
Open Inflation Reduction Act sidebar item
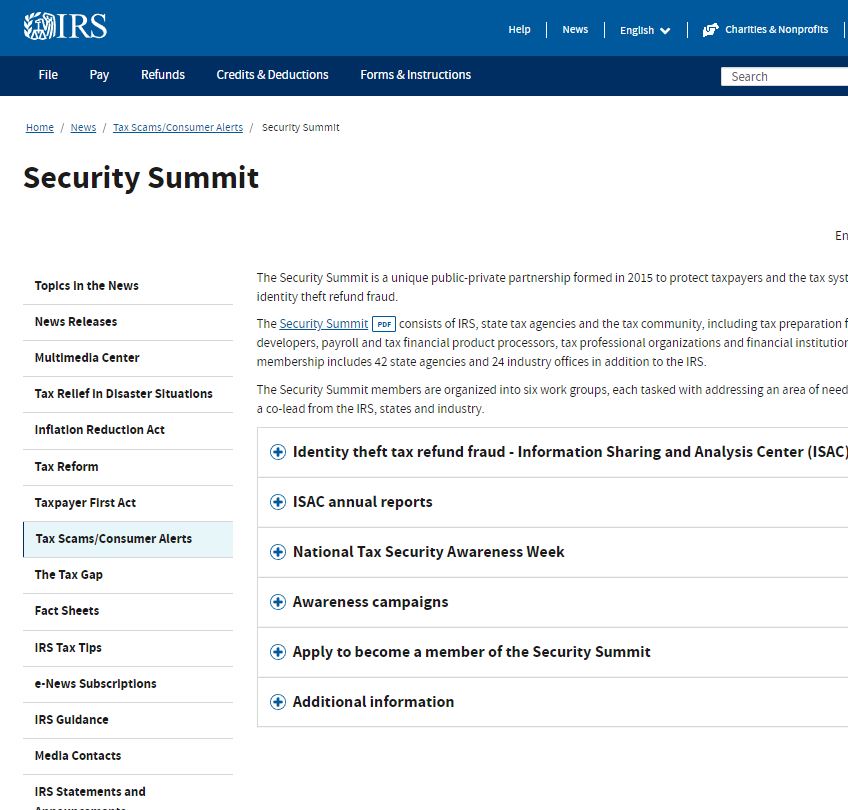[128, 430]
